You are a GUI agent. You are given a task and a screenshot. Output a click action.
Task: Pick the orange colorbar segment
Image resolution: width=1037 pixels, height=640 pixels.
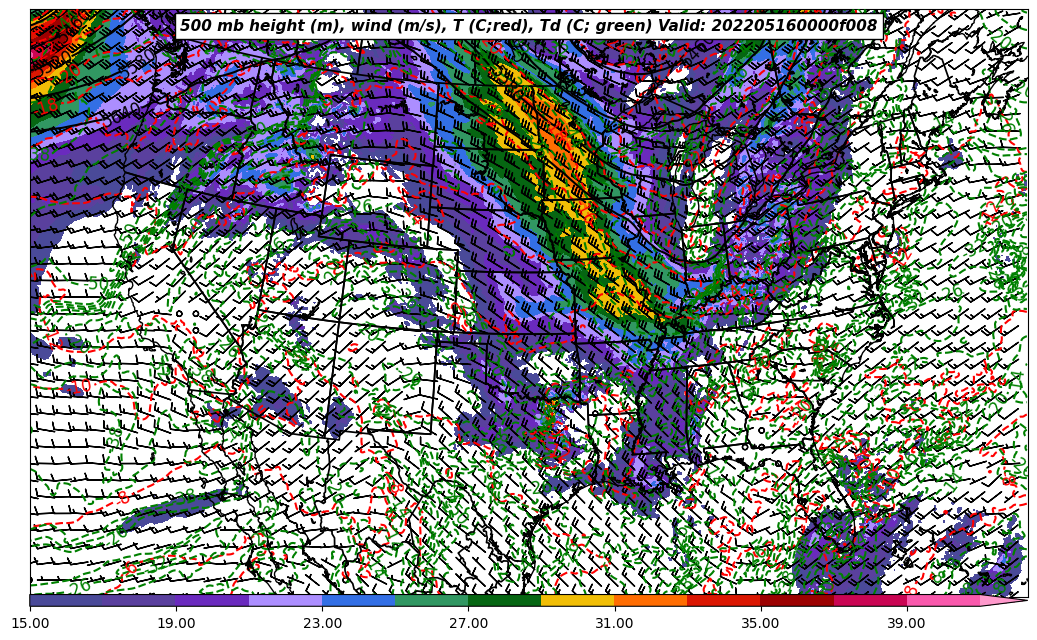(x=650, y=601)
